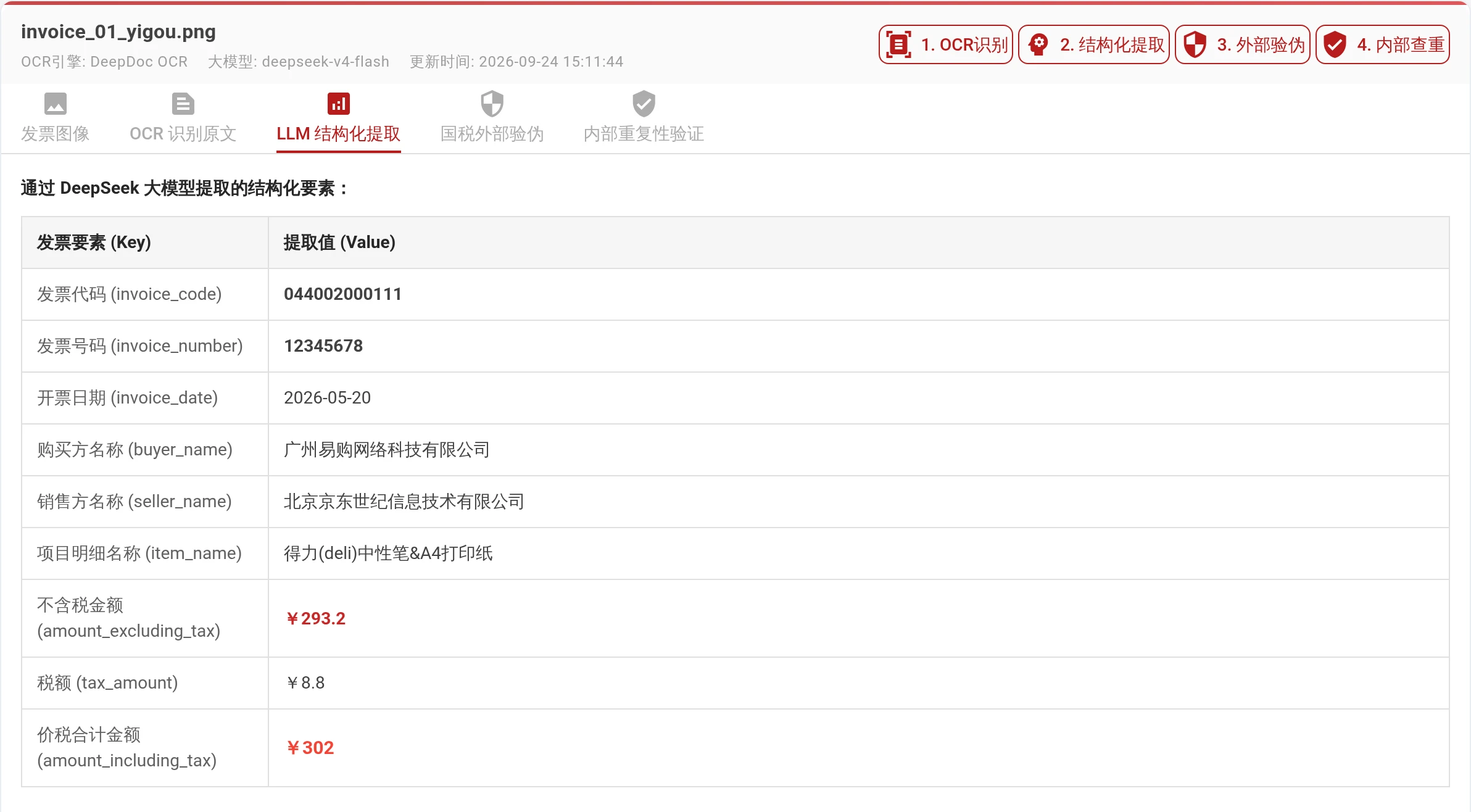The image size is (1471, 812).
Task: Click item name 得力(deli)中性笔&A4打印纸
Action: tap(389, 553)
